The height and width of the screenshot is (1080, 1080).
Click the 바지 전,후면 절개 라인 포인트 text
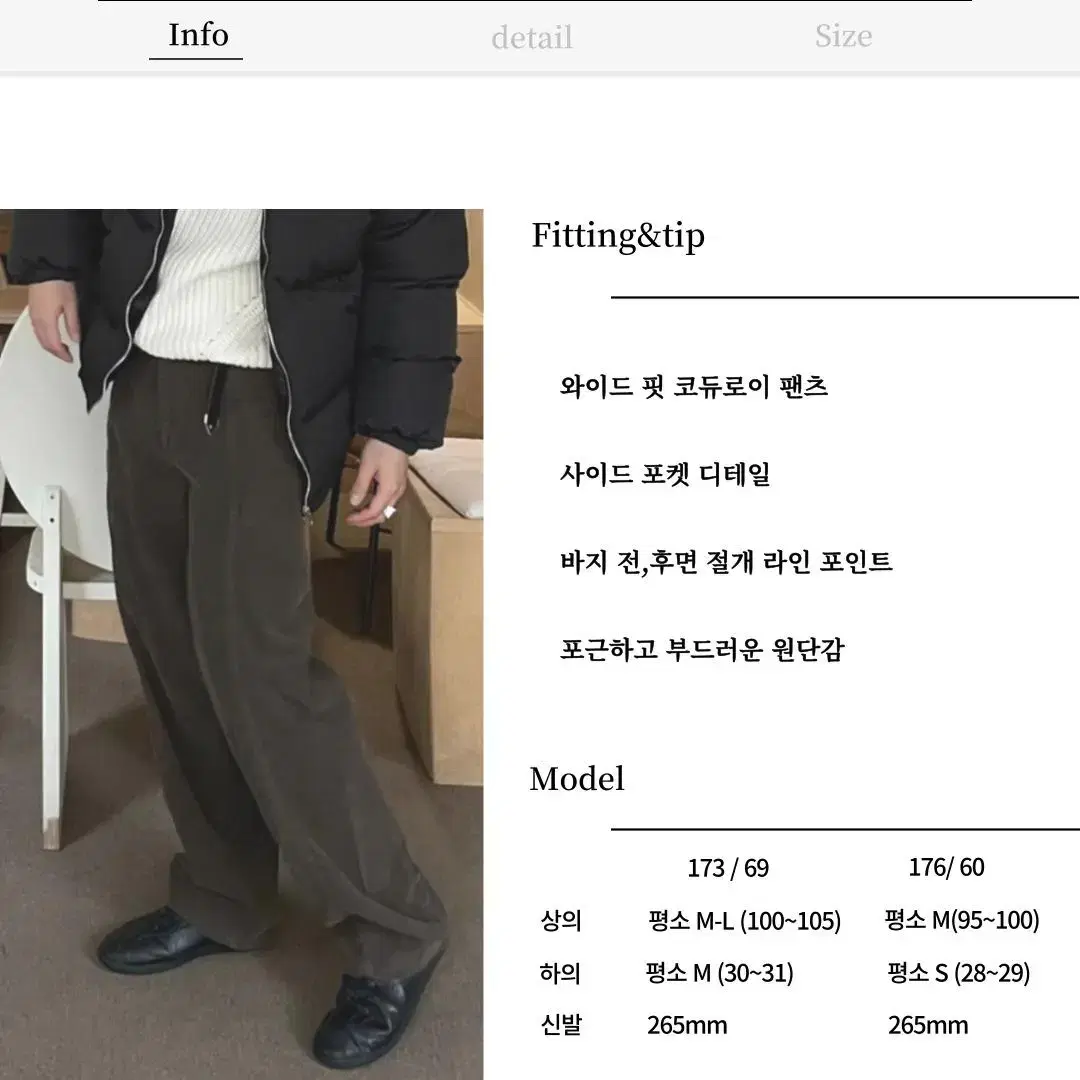point(726,562)
